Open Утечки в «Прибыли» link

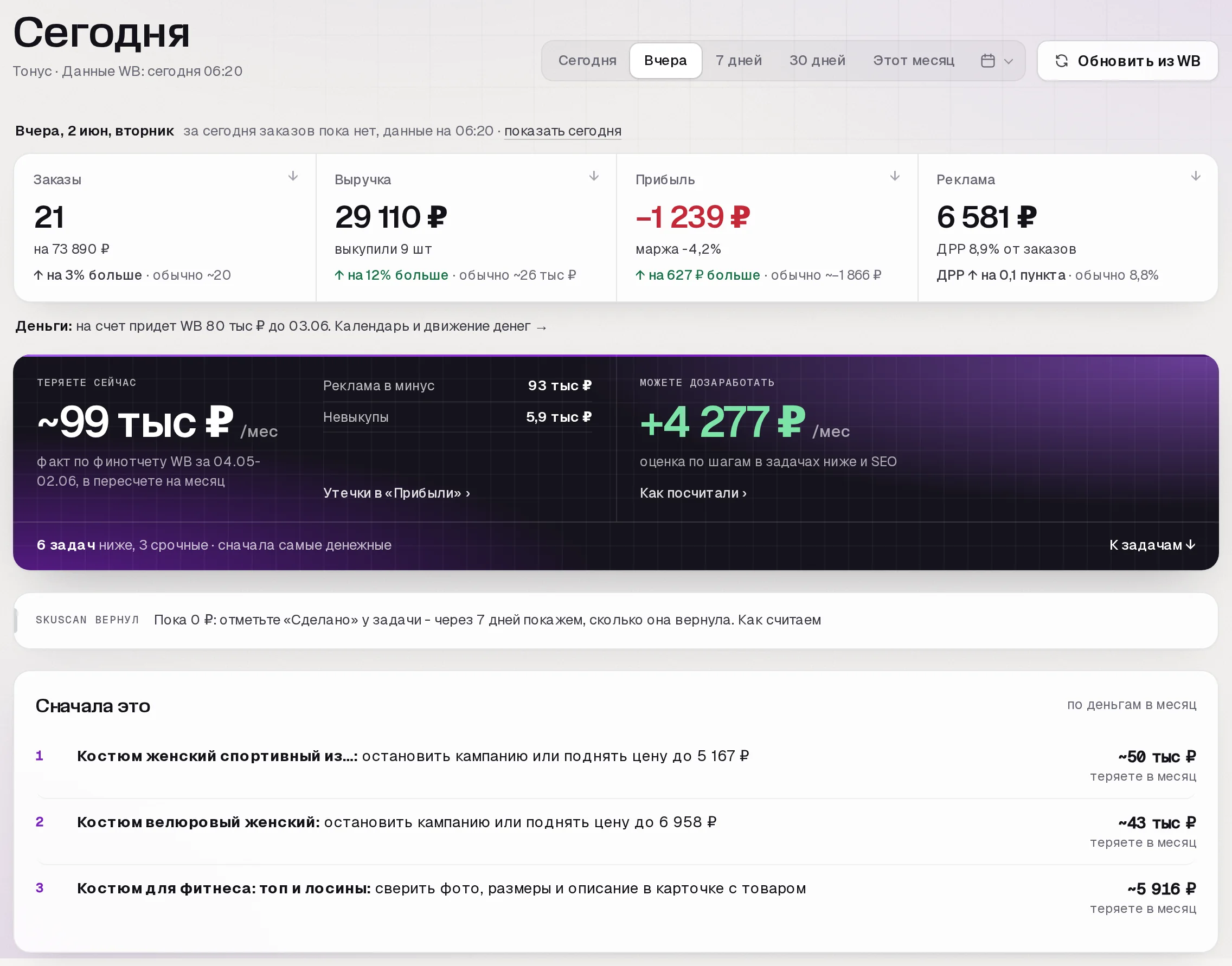pos(396,493)
